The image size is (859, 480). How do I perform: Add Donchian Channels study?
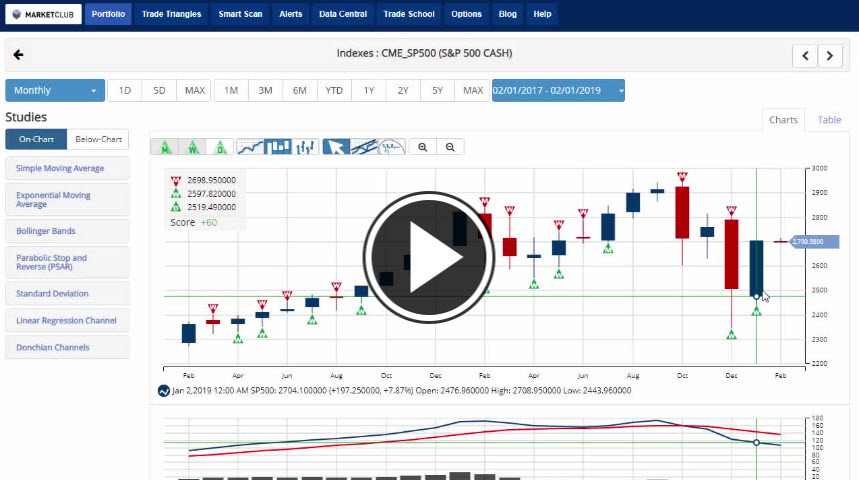[x=67, y=347]
